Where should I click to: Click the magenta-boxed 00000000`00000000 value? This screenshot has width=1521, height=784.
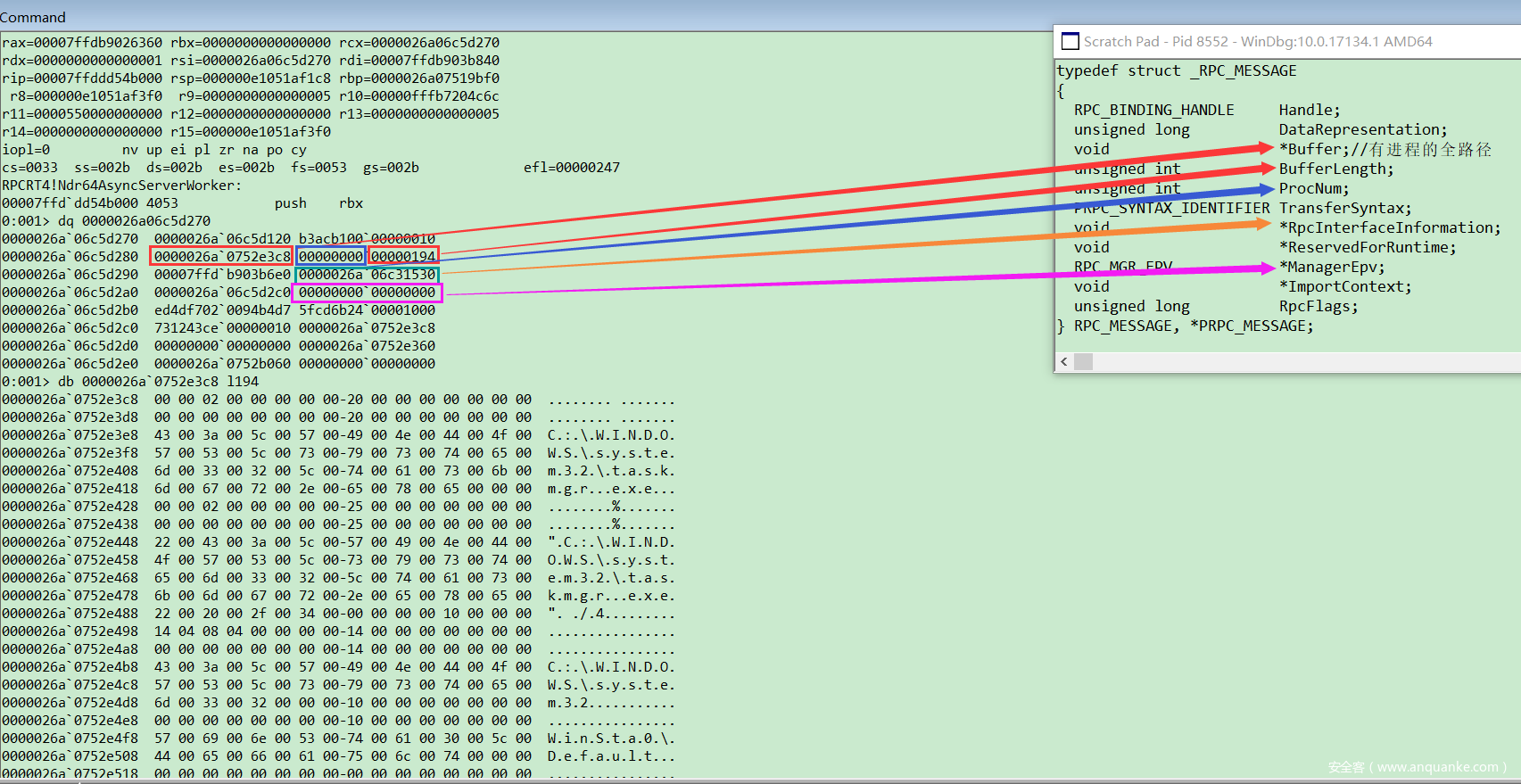[x=367, y=293]
